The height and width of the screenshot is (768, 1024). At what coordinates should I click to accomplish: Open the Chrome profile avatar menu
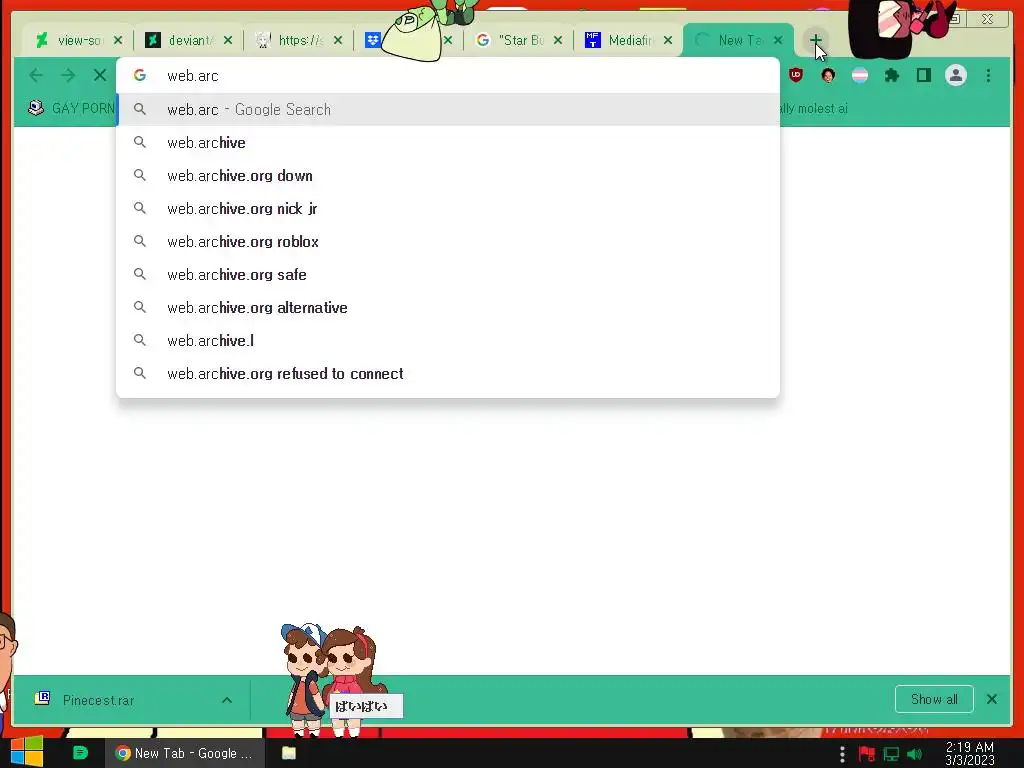click(955, 75)
